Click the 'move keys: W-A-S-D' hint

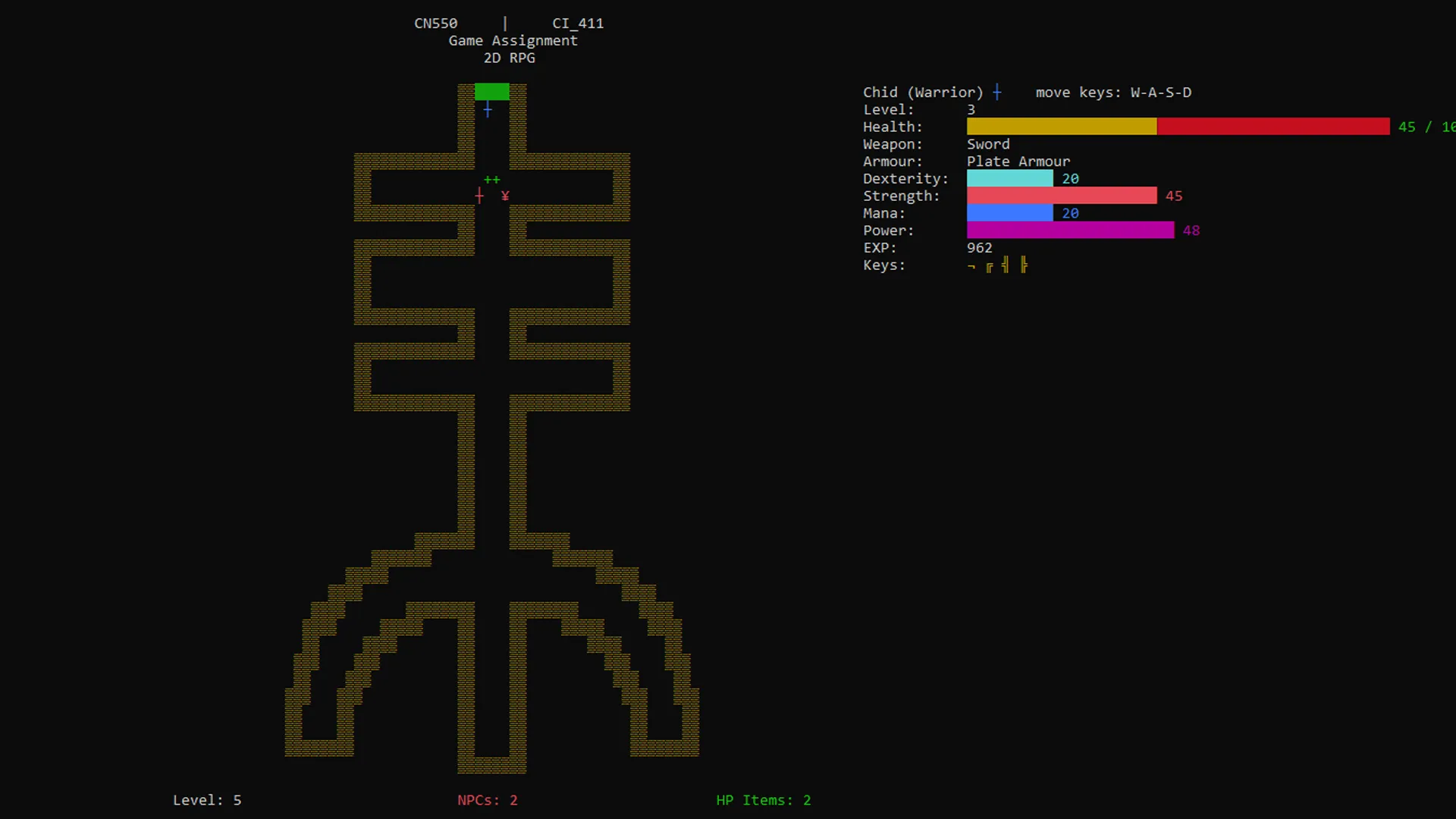[1113, 93]
